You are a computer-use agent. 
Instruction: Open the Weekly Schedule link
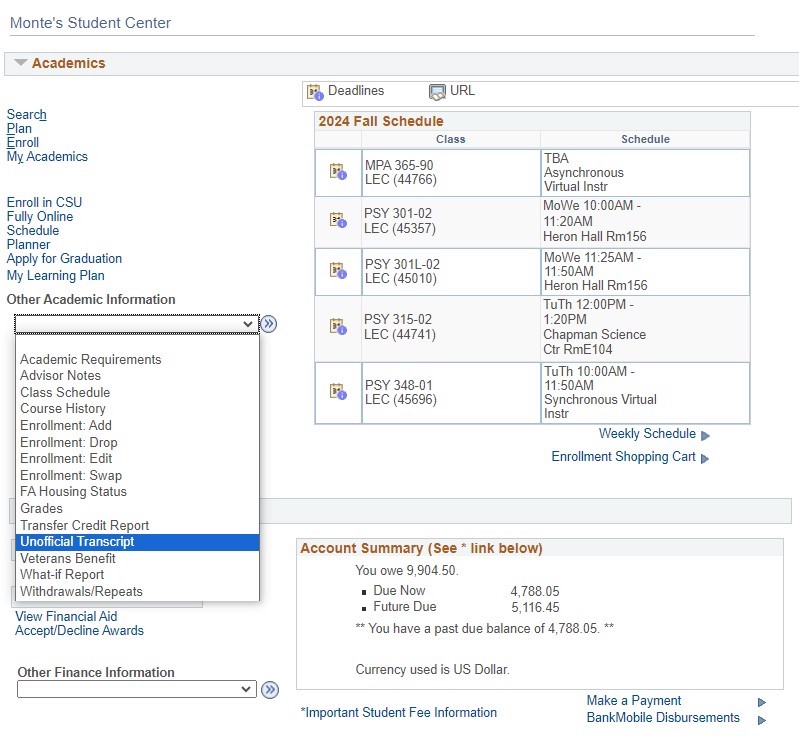647,434
